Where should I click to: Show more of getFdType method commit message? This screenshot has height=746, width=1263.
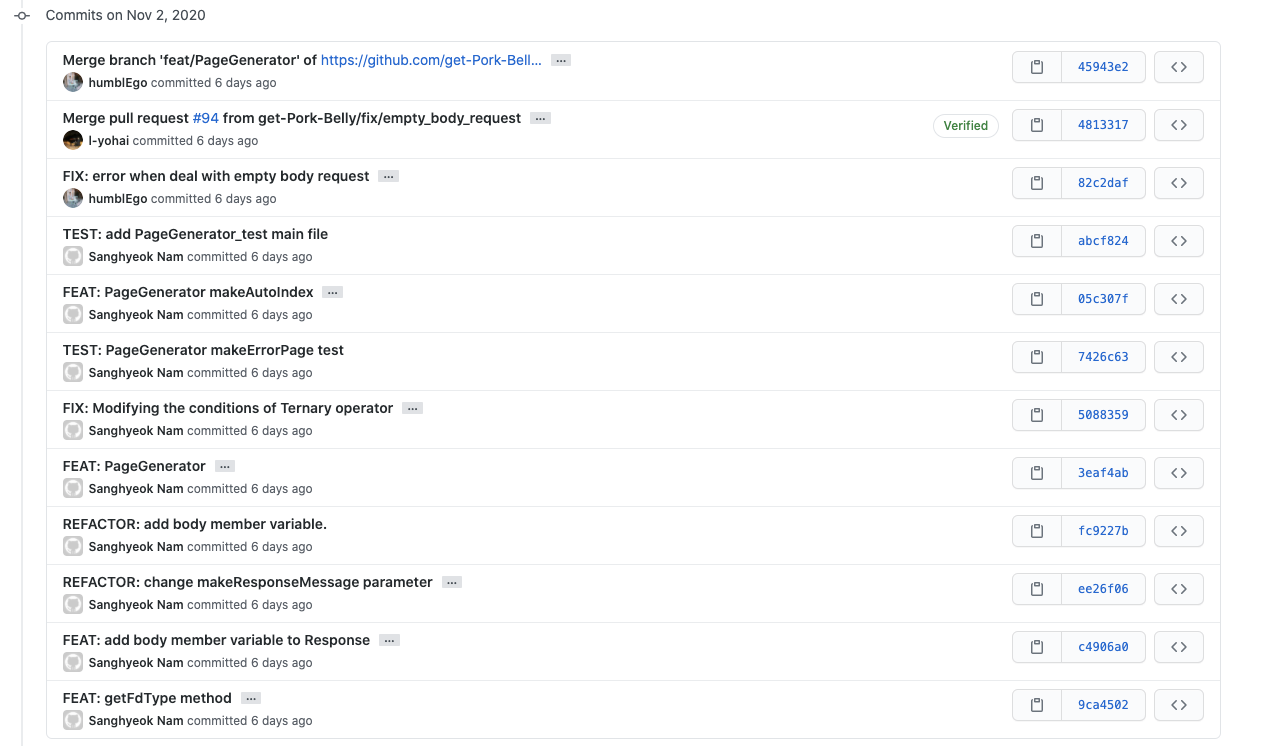point(251,698)
